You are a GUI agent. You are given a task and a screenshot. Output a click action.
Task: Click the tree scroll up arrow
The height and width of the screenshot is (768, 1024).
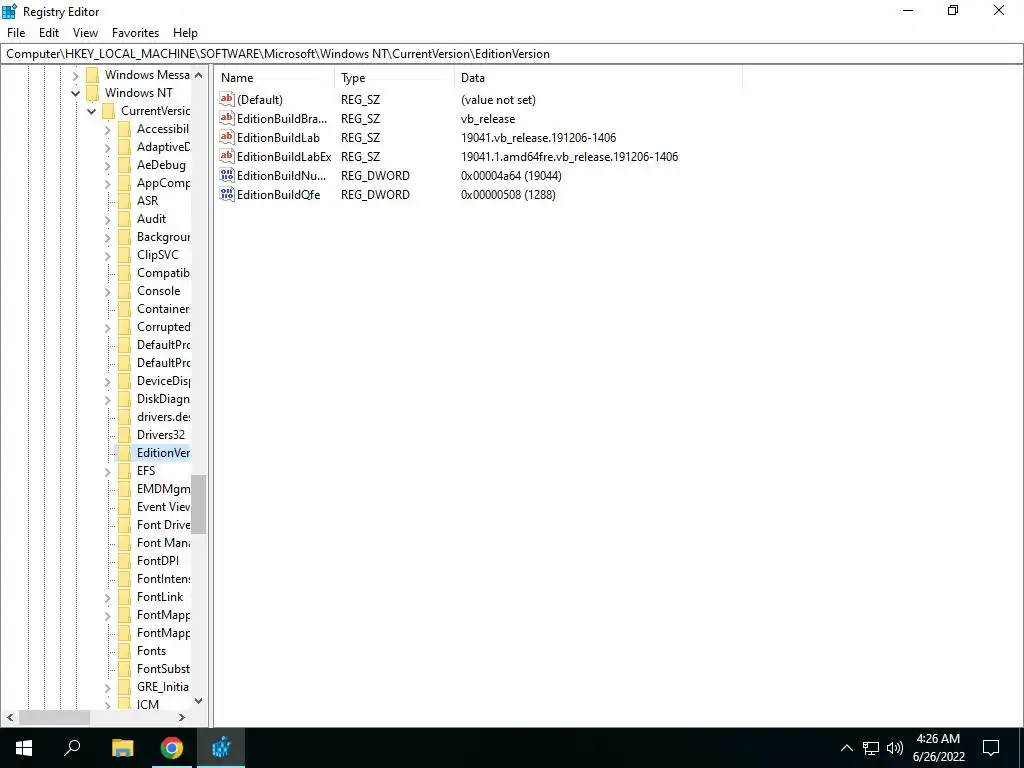pyautogui.click(x=199, y=75)
